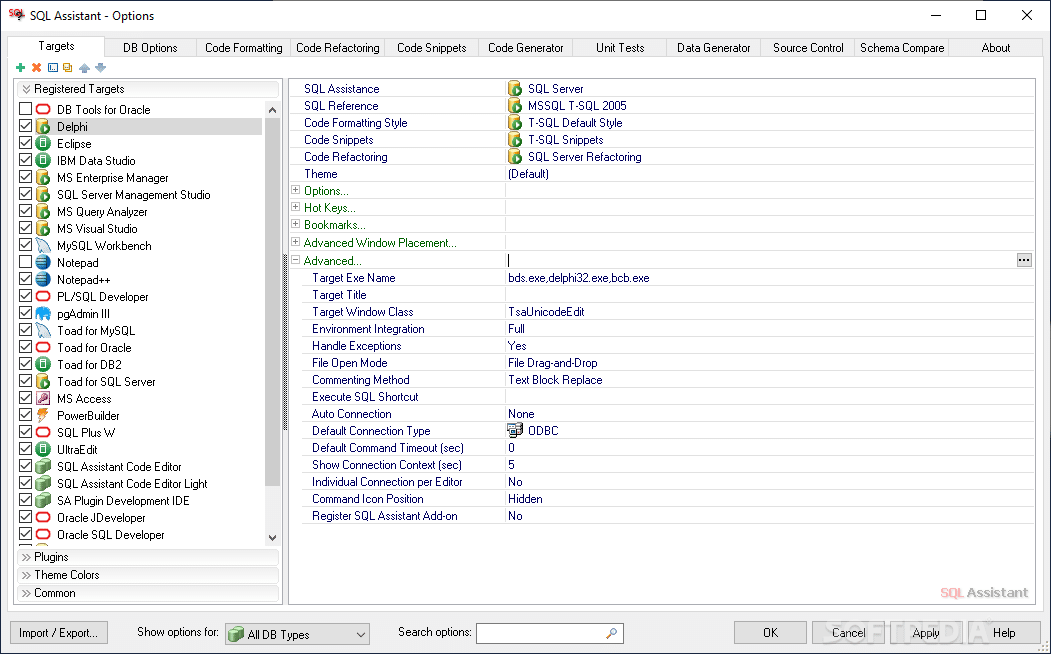Expand the Options... node
Viewport: 1051px width, 658px height.
tap(296, 190)
